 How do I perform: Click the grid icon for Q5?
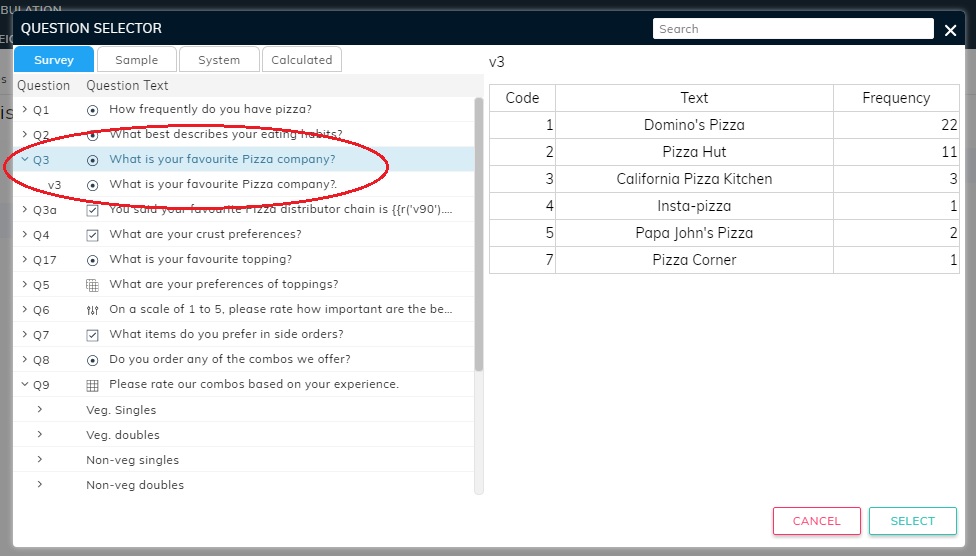(92, 285)
